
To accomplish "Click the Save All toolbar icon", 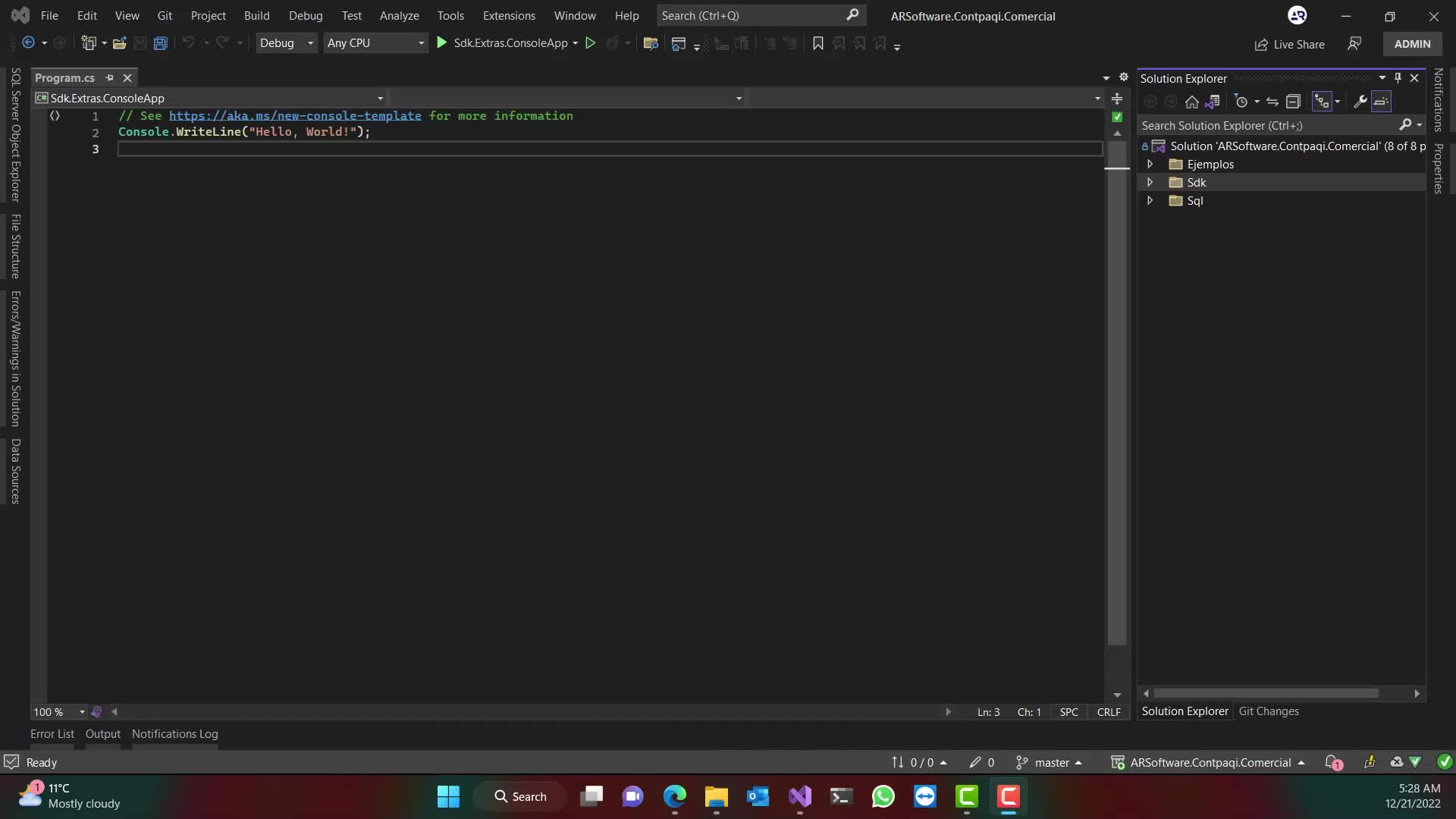I will point(160,43).
